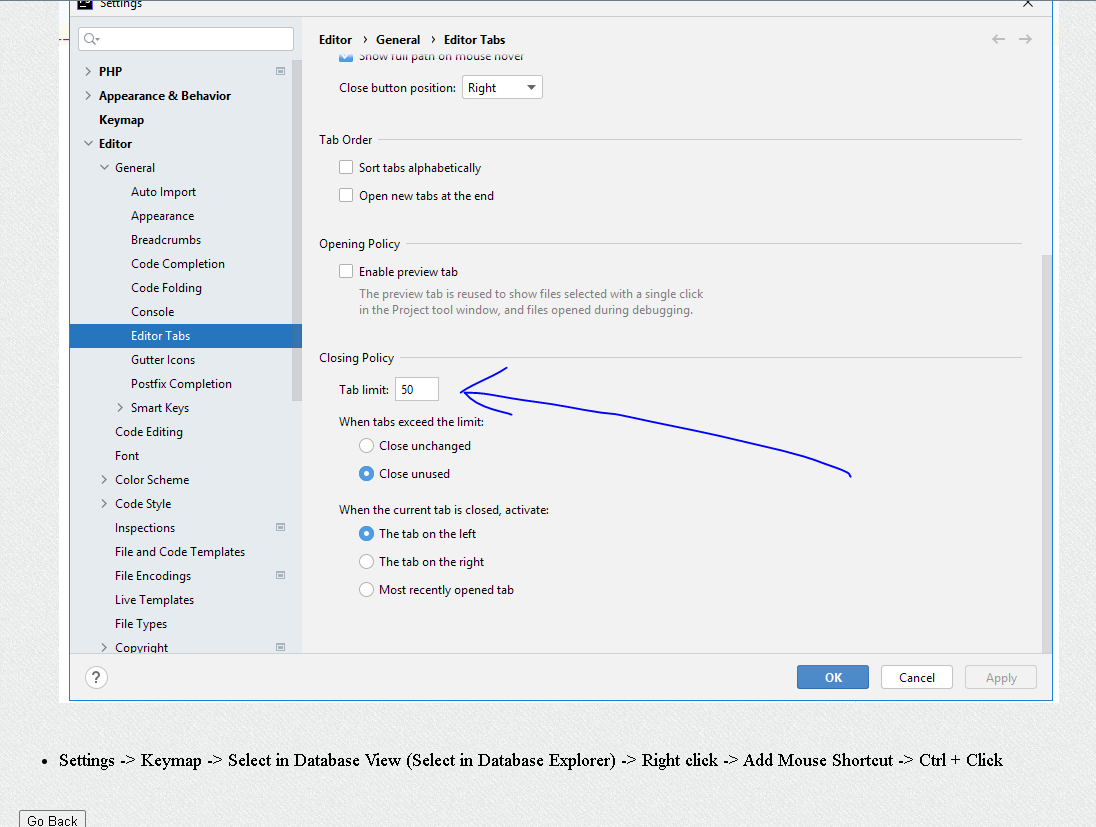This screenshot has height=827, width=1096.
Task: Click General in the breadcrumb path
Action: pos(398,40)
